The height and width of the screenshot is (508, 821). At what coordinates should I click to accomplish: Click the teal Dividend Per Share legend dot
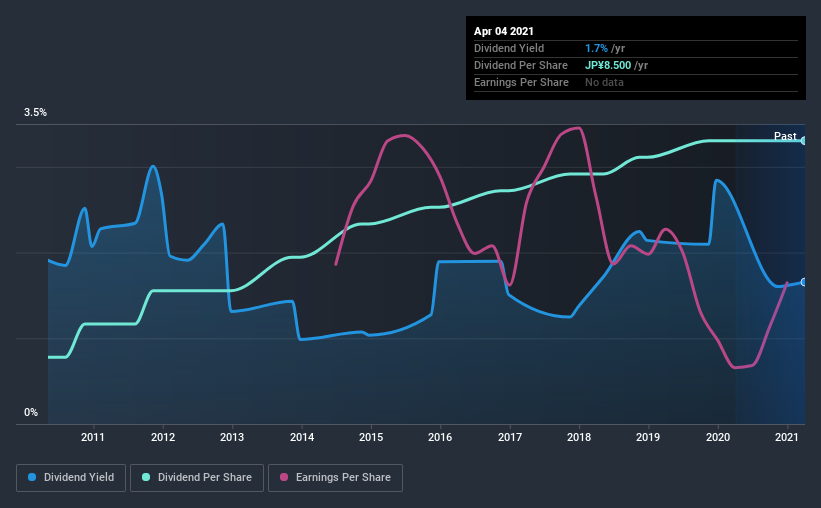pos(146,477)
